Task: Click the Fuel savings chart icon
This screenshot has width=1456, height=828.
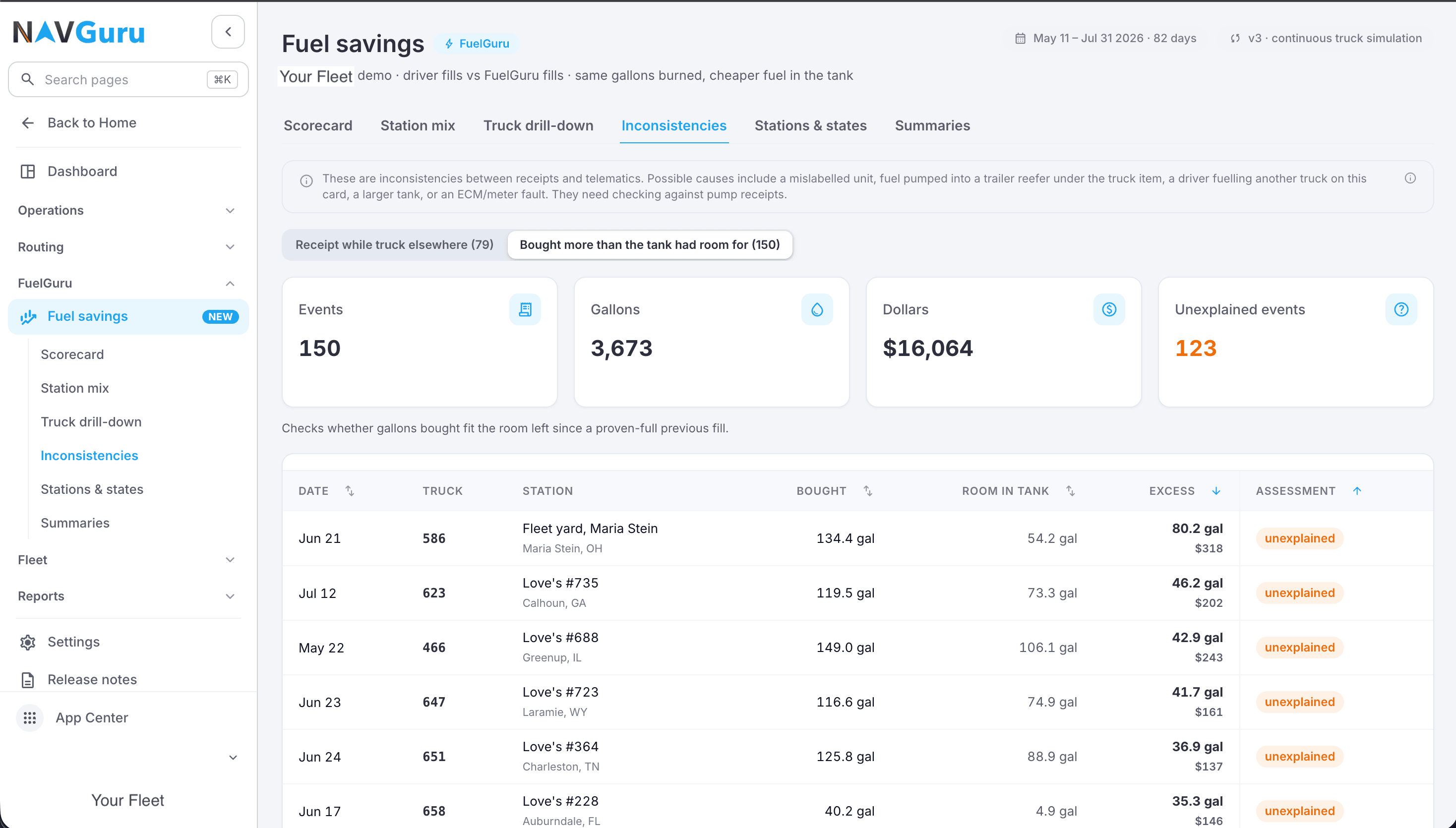Action: tap(28, 317)
